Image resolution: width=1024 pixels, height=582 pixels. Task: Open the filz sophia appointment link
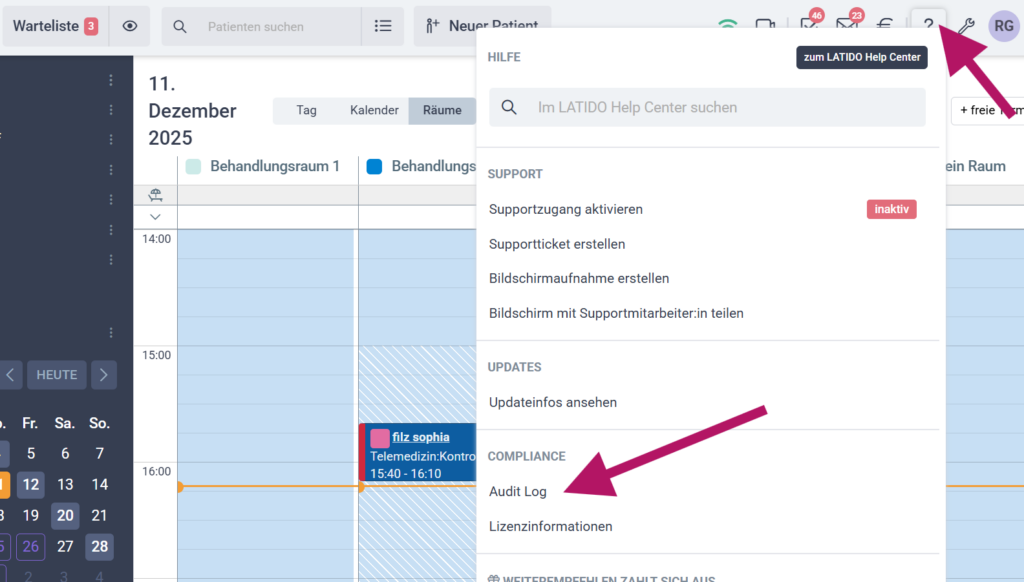421,437
